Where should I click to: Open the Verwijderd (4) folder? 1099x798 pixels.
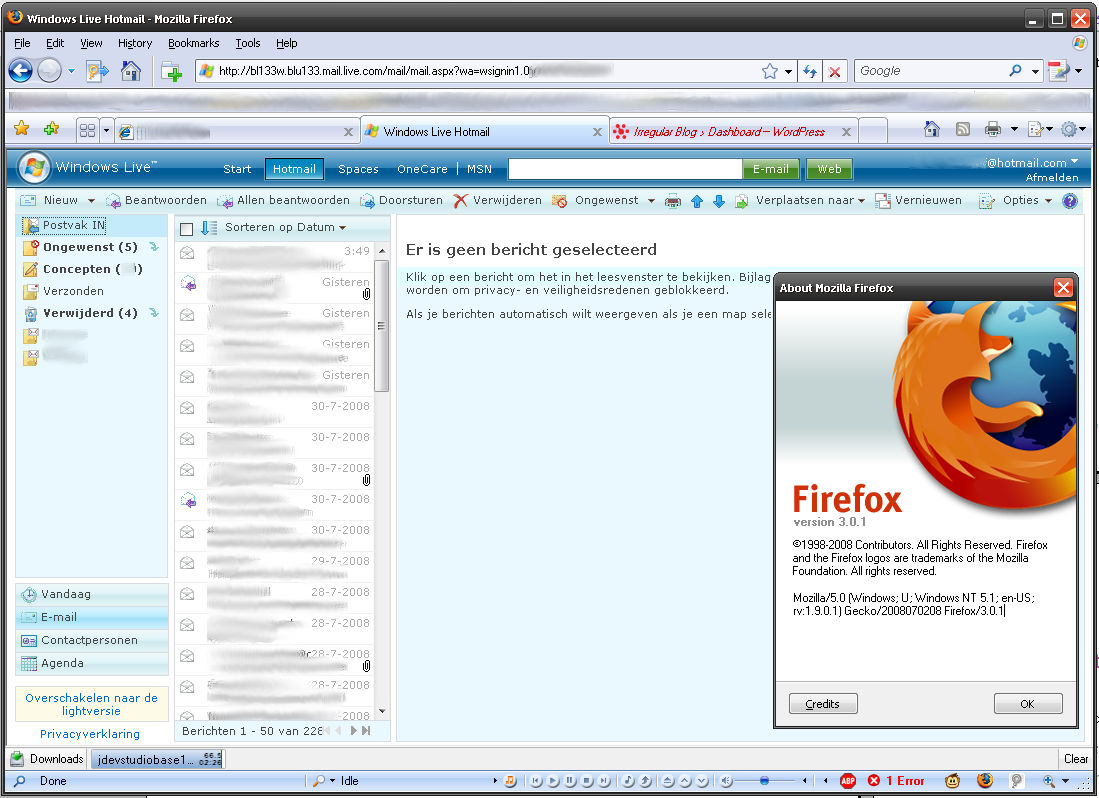pos(90,312)
